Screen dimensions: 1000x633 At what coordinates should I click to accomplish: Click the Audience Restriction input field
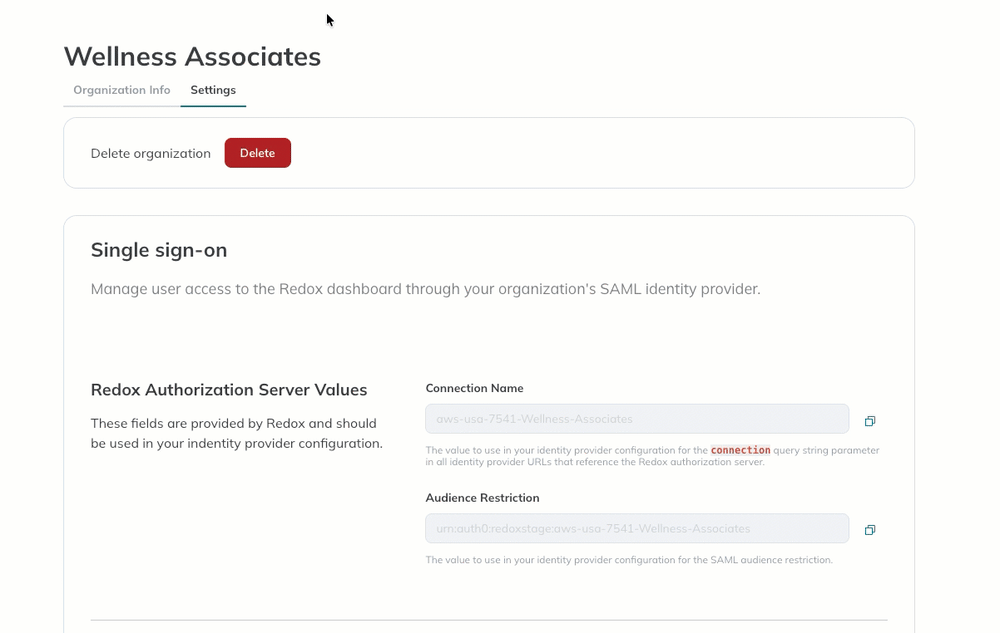pyautogui.click(x=637, y=528)
